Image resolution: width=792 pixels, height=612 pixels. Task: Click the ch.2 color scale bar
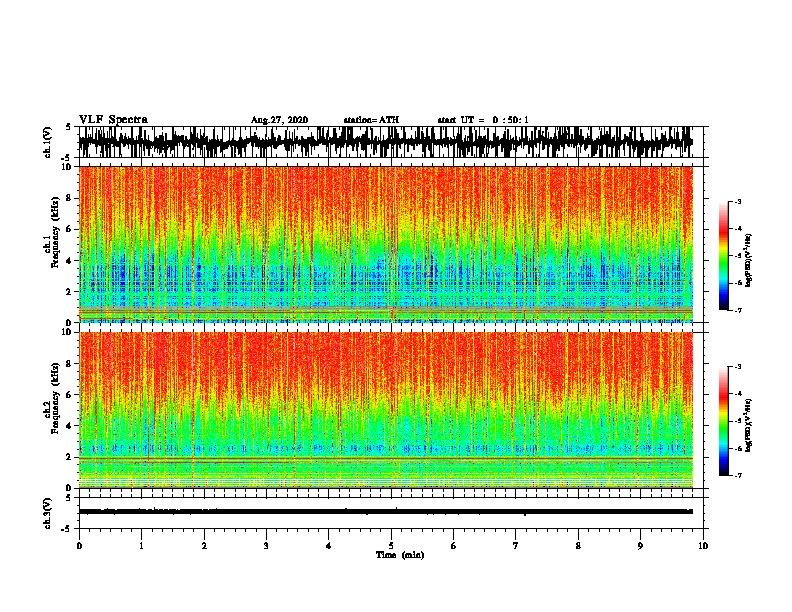click(724, 421)
